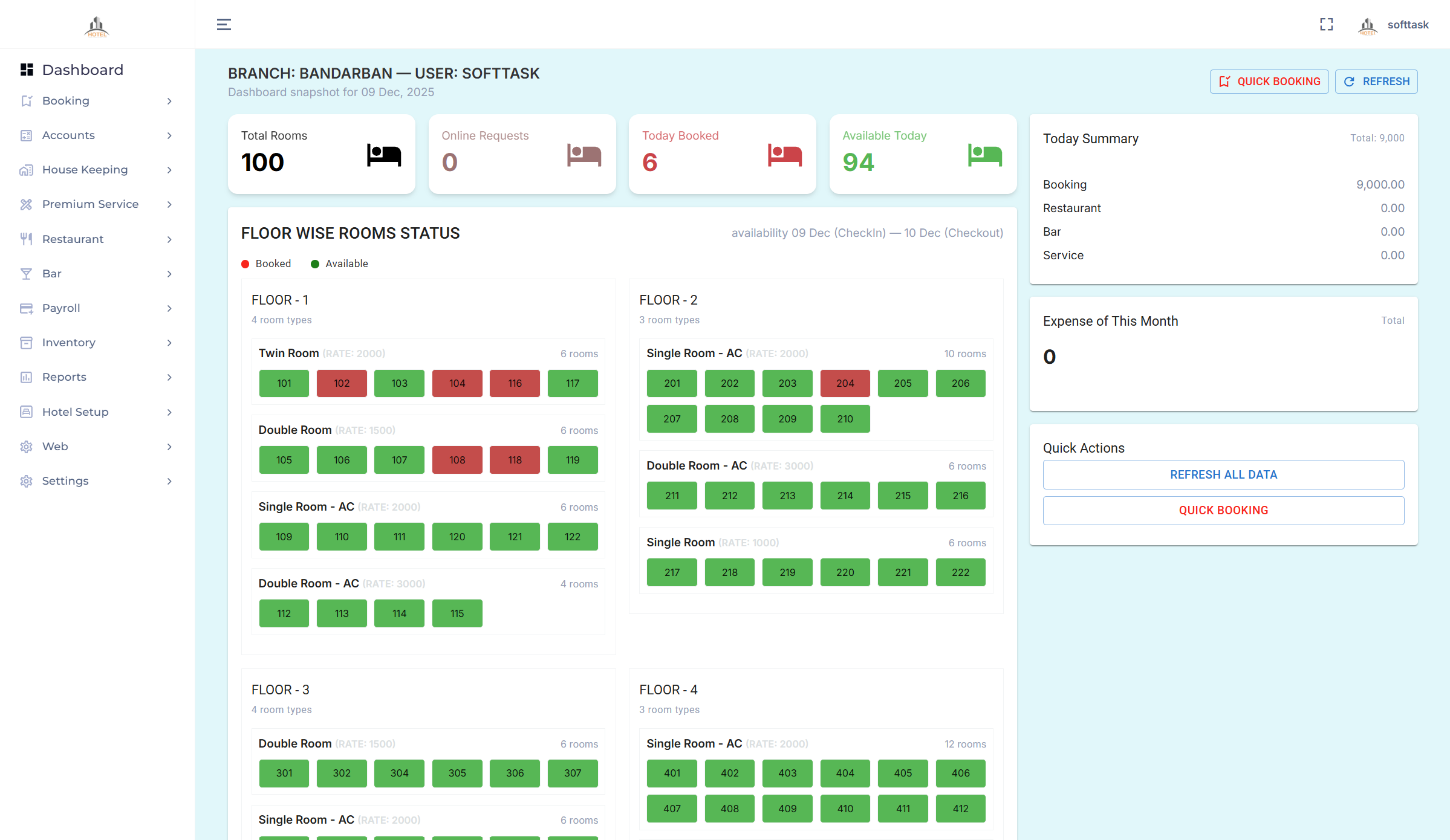Select booked room 102

tap(342, 383)
